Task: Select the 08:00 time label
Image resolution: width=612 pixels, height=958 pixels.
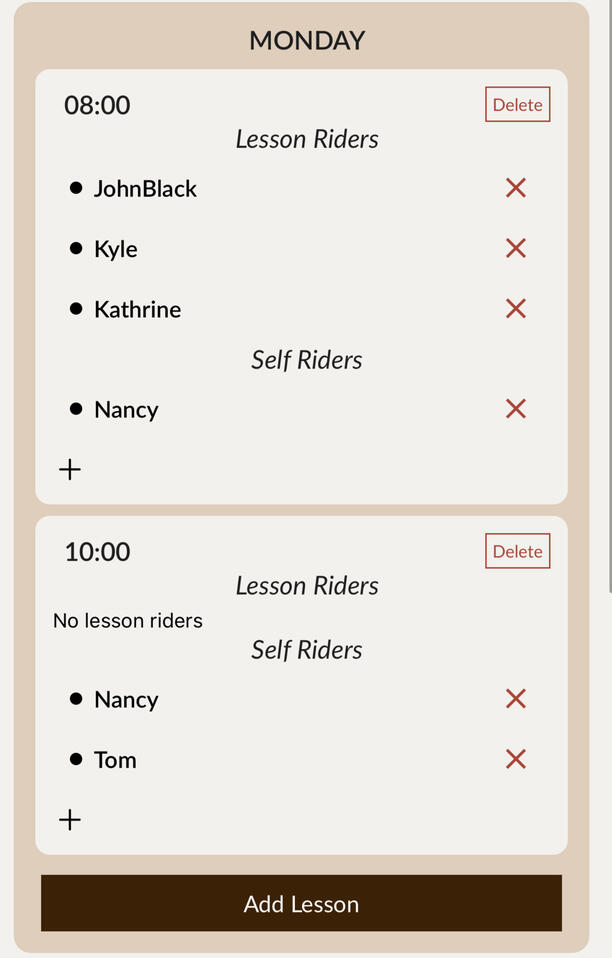Action: click(96, 104)
